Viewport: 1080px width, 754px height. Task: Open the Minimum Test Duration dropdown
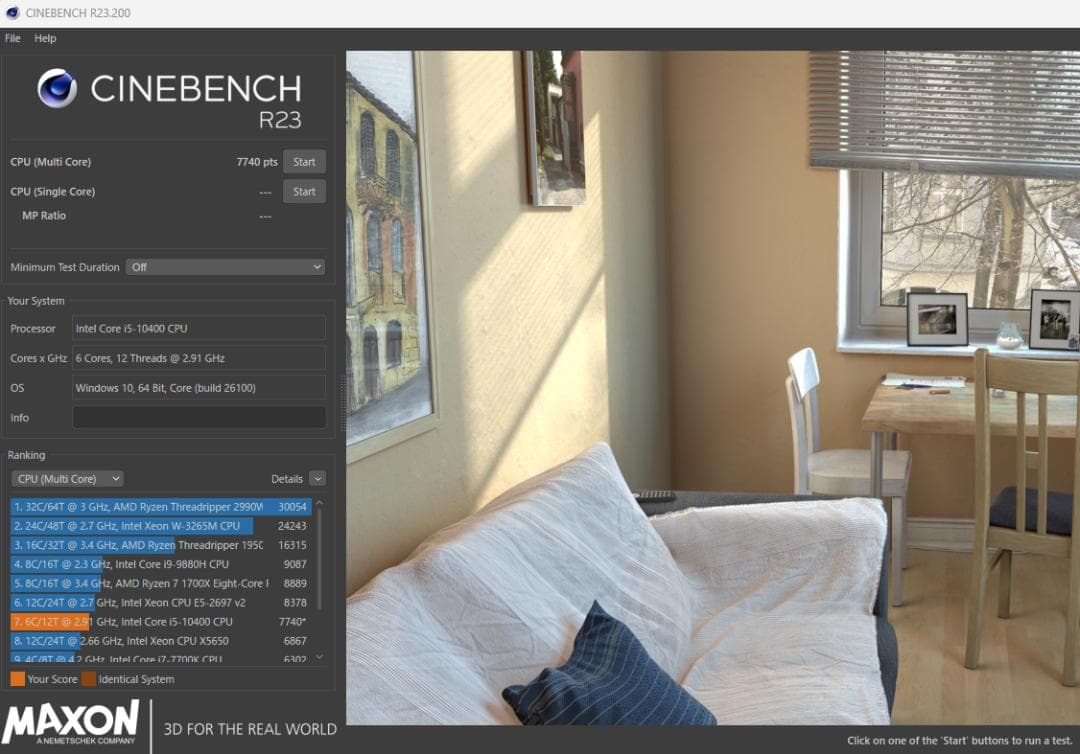225,267
